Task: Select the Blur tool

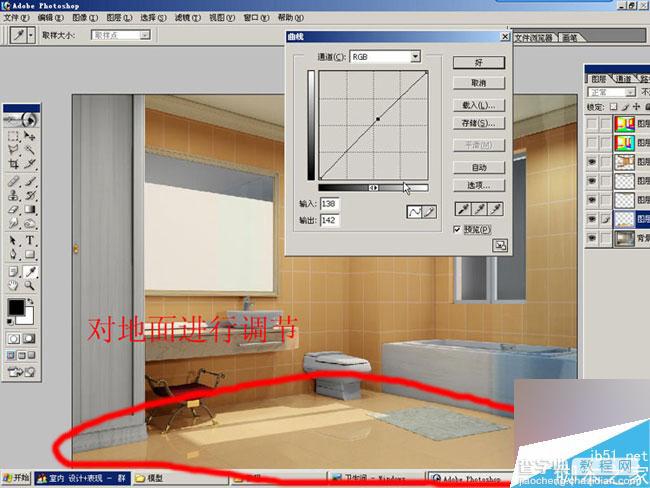Action: [13, 223]
